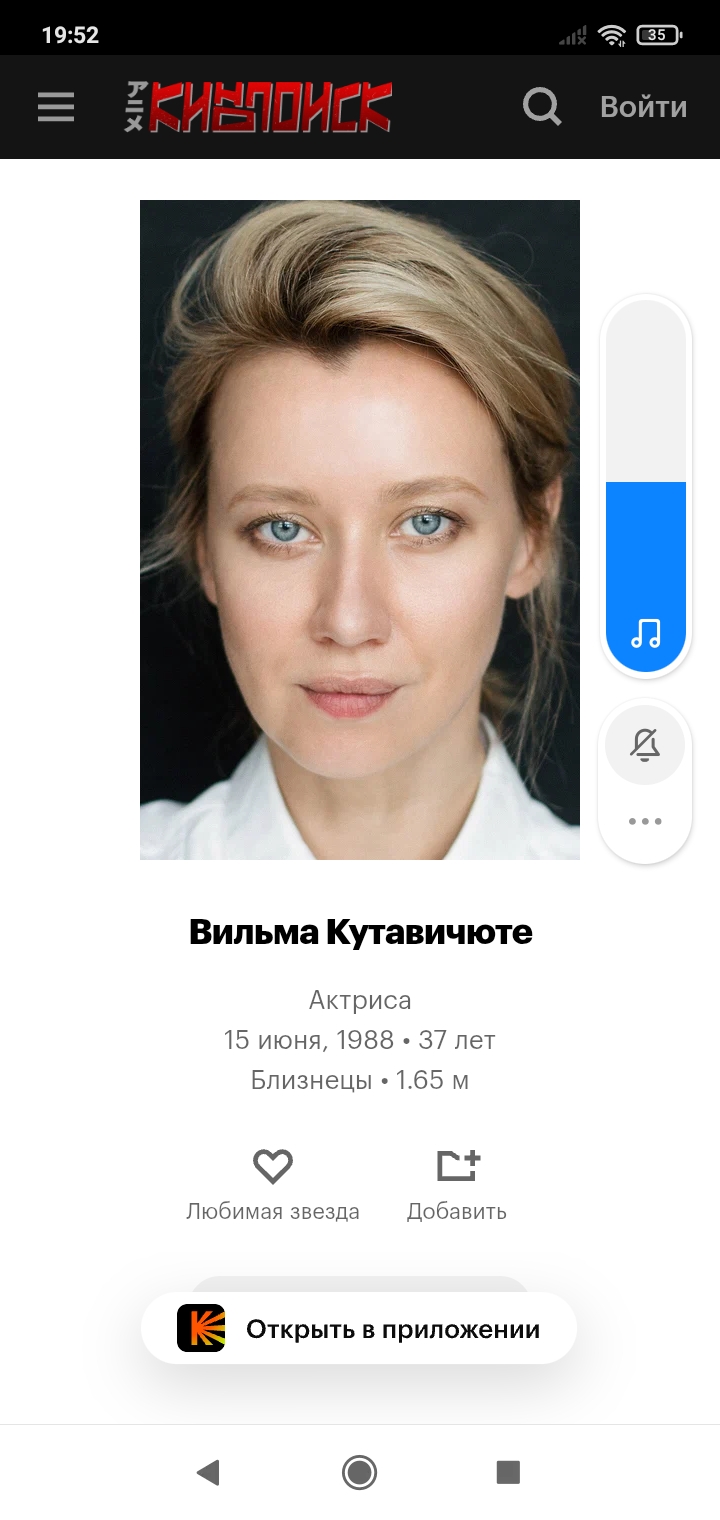Toggle the muted bell ringer mode
Screen dimensions: 720x1520
[645, 745]
